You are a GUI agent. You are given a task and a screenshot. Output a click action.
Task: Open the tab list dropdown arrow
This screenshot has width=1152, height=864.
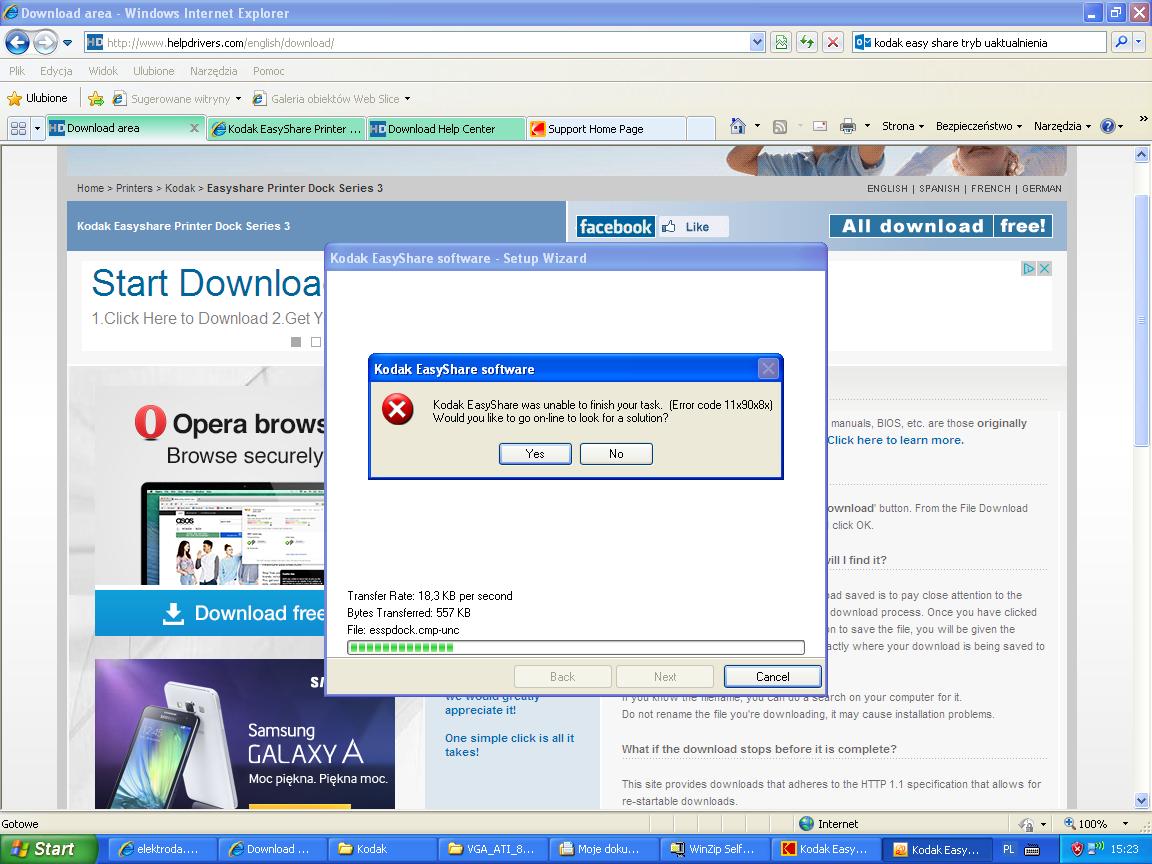(37, 128)
